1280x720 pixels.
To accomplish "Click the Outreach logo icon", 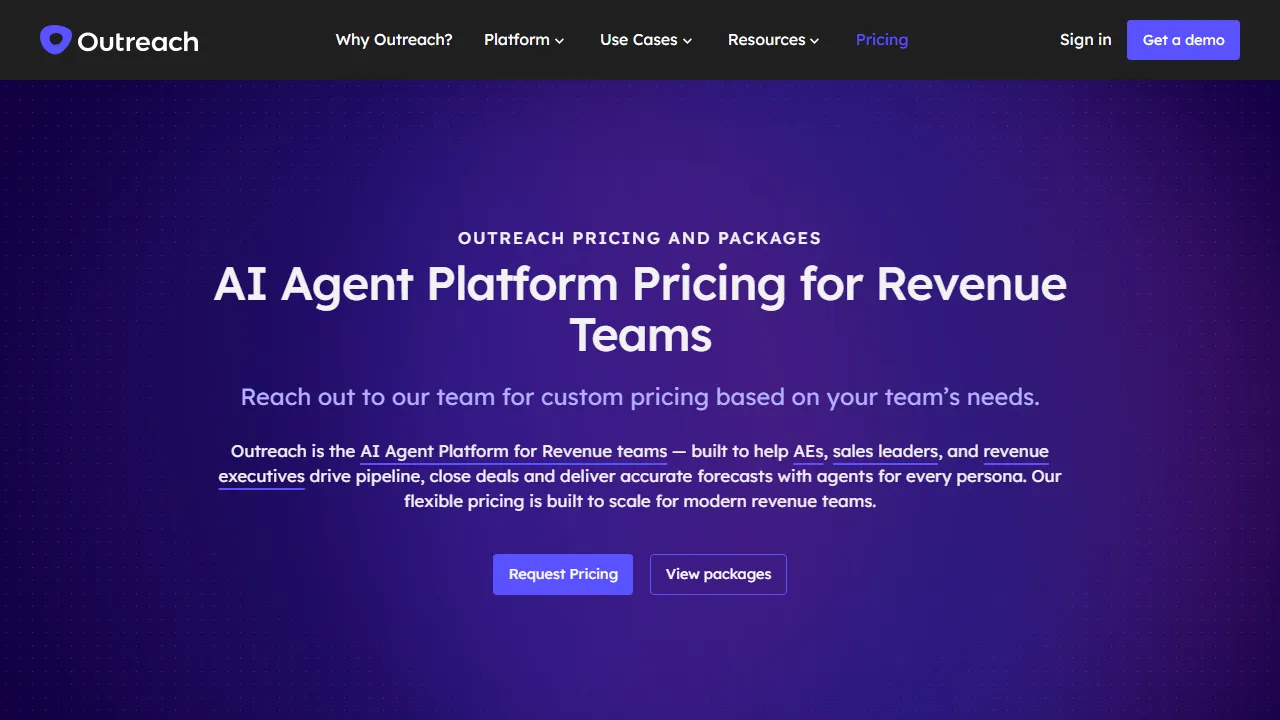I will point(55,40).
